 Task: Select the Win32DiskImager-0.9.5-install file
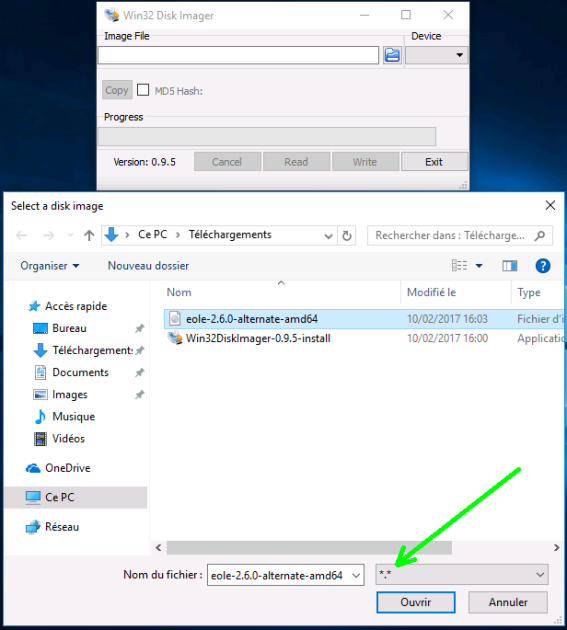(x=258, y=338)
